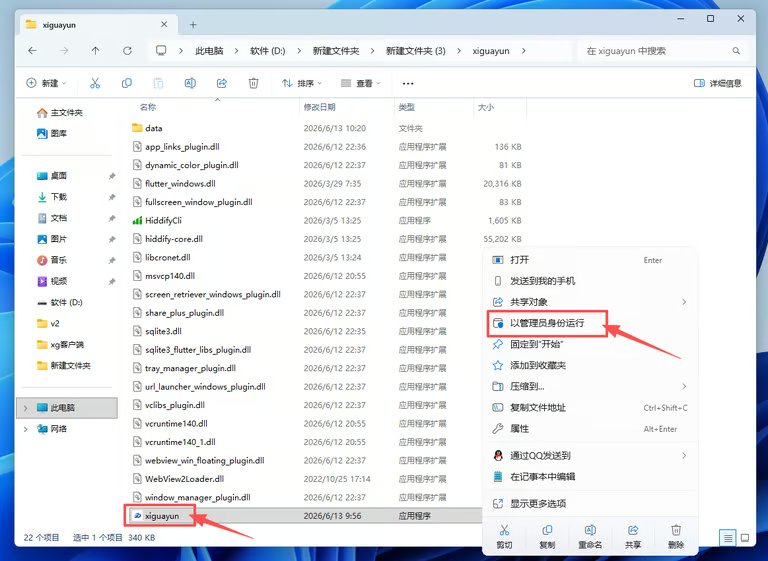Open 图库 in navigation pane
This screenshot has width=768, height=561.
pyautogui.click(x=52, y=133)
